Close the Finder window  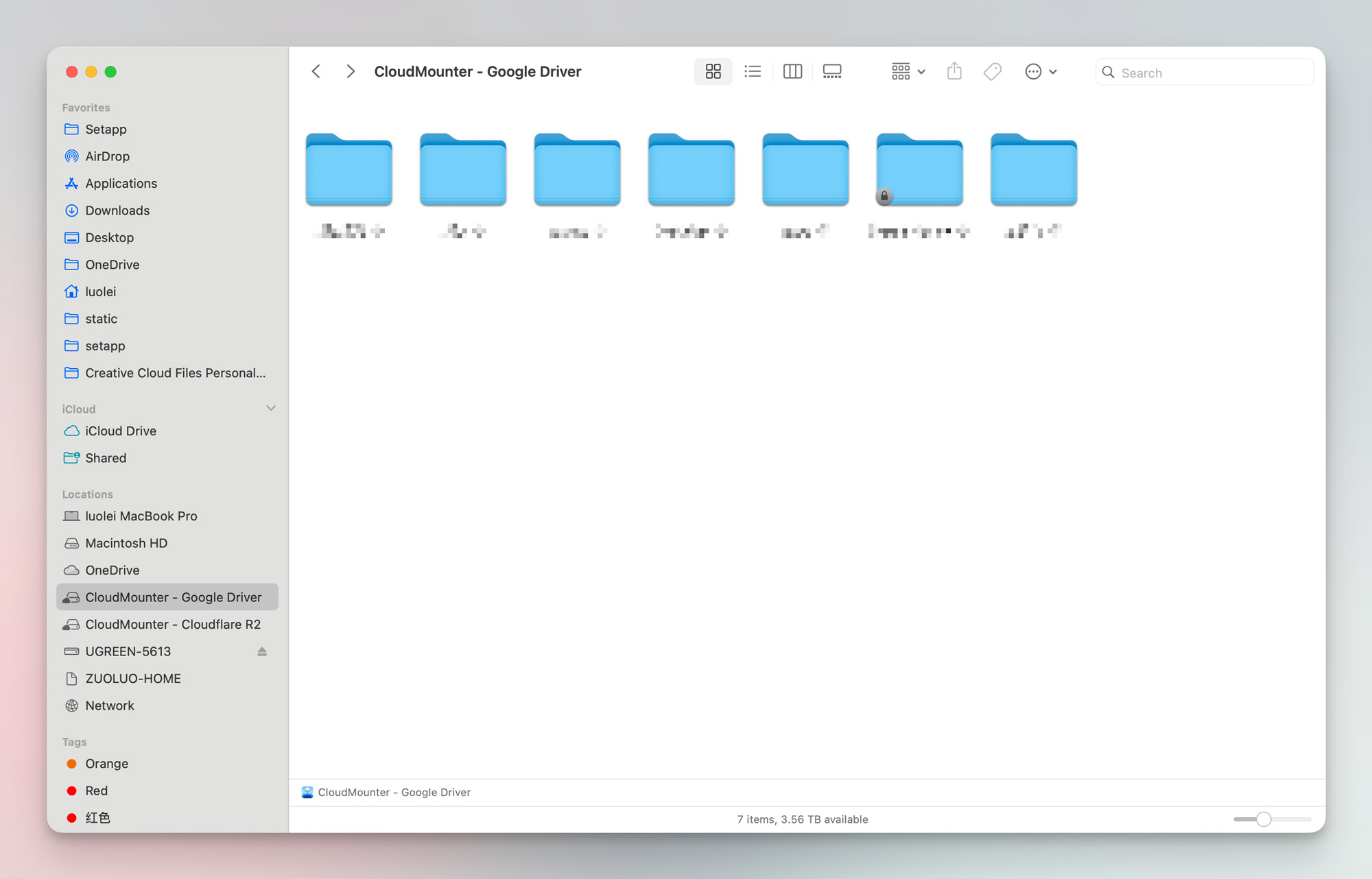pos(71,71)
